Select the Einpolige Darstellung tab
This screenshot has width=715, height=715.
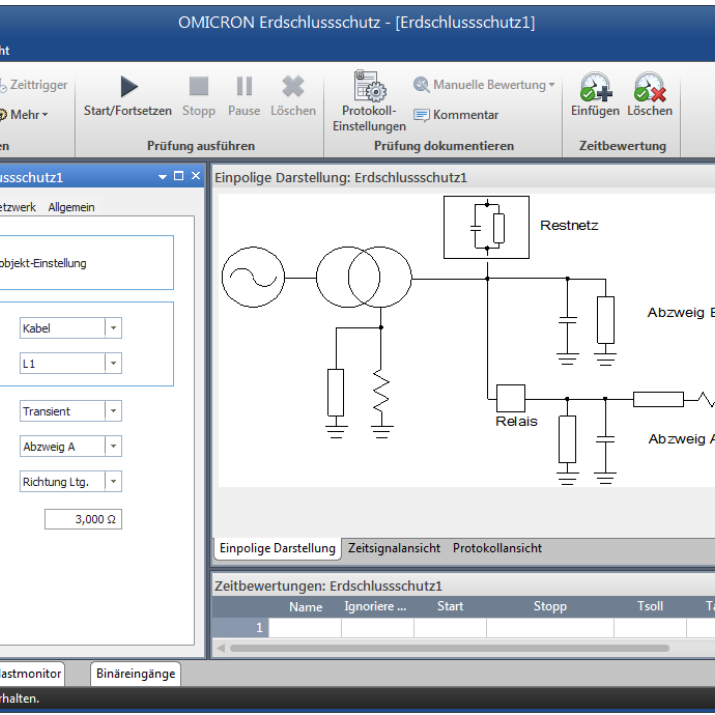coord(277,548)
